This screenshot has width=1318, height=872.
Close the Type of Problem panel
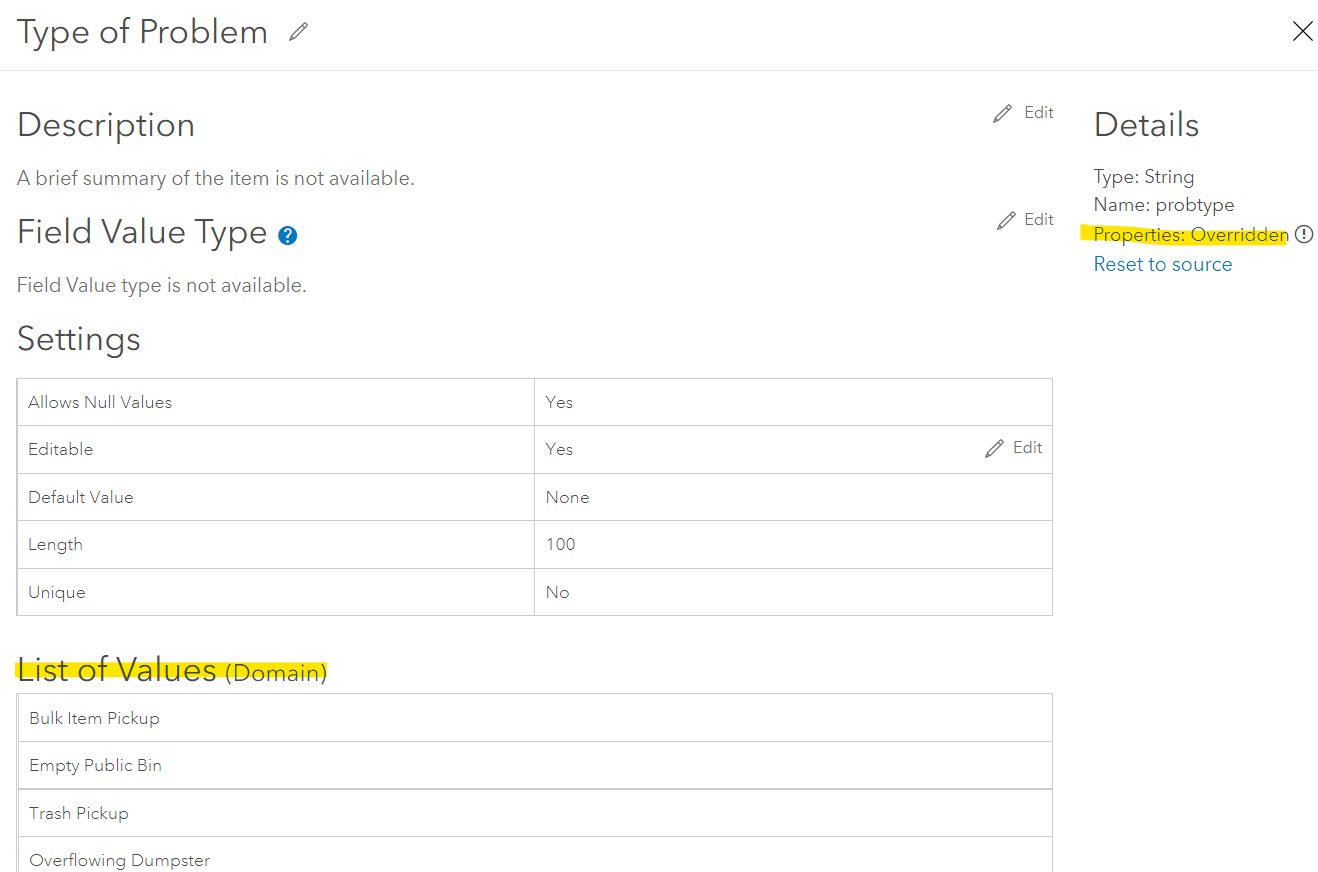pos(1302,31)
